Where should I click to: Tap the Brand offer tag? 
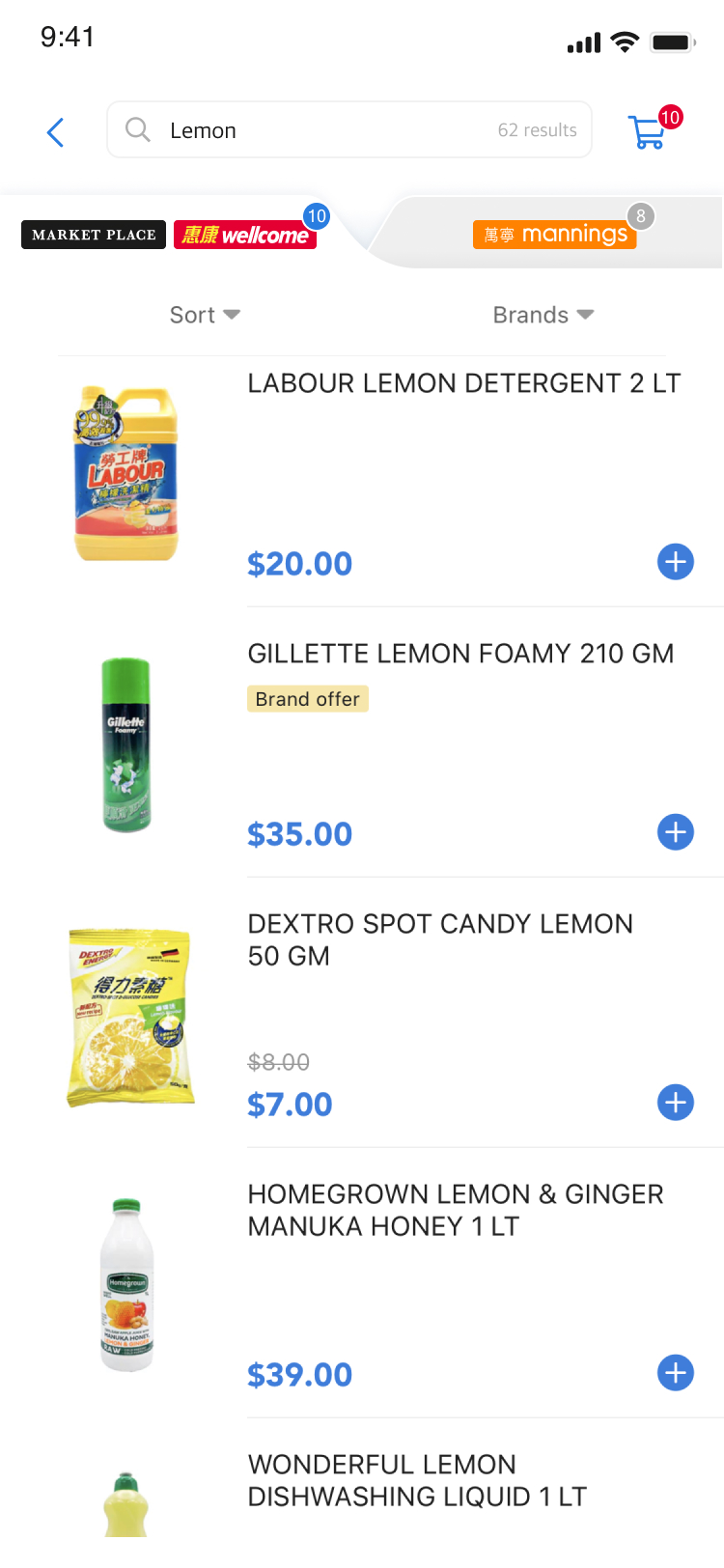308,699
